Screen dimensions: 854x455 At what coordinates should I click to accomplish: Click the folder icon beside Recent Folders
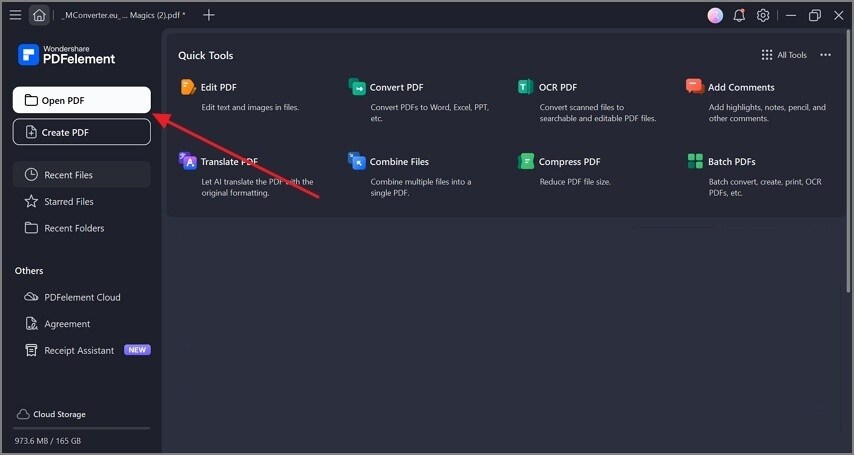[x=31, y=228]
